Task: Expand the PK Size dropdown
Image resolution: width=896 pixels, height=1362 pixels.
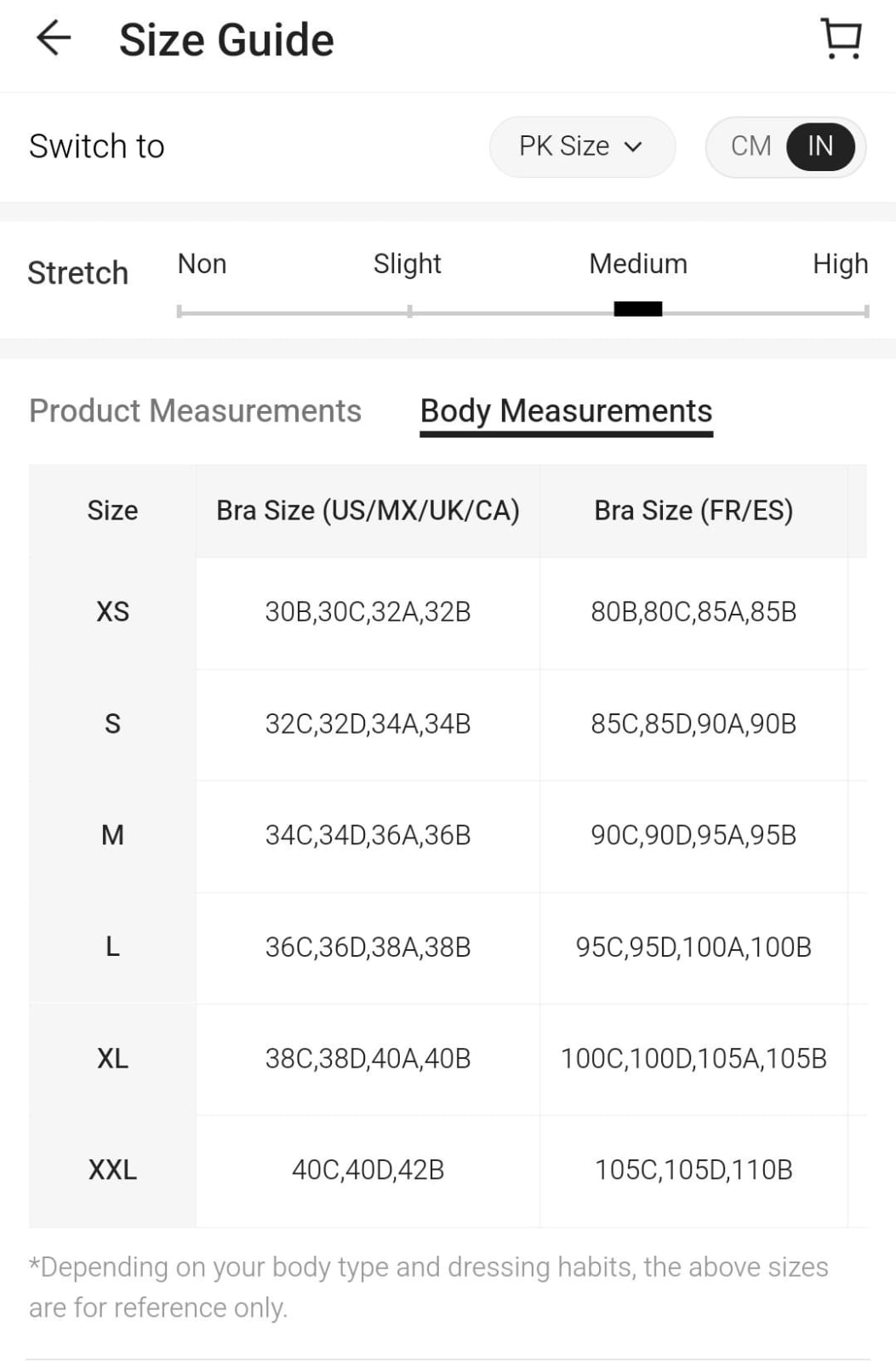Action: point(582,146)
